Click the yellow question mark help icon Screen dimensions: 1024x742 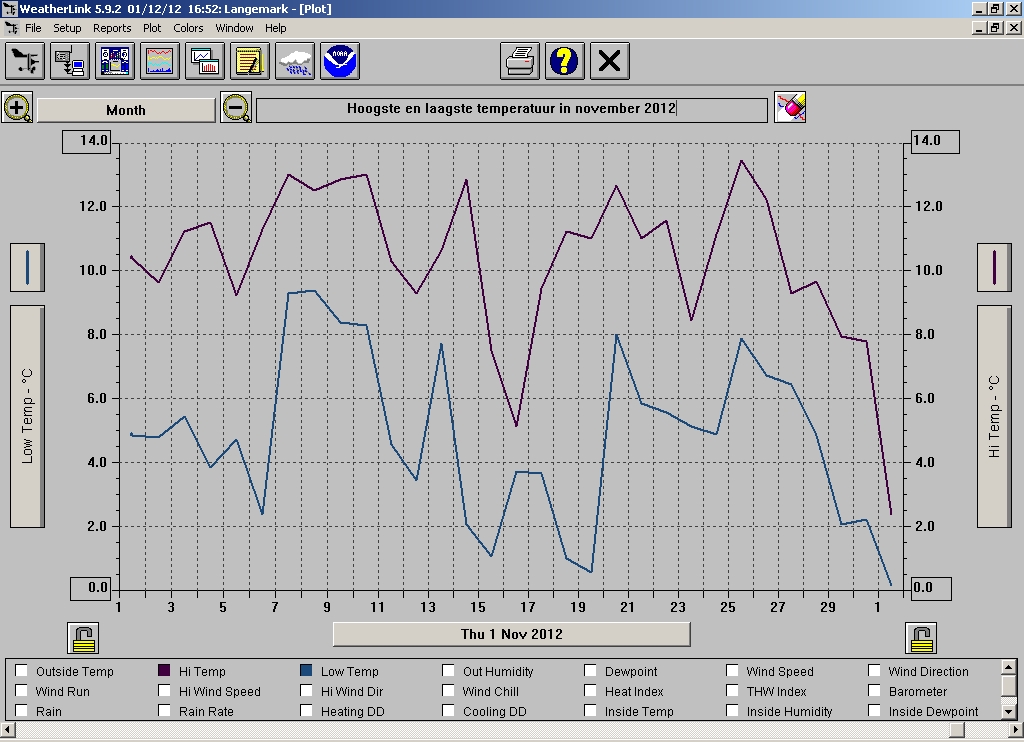click(x=565, y=61)
